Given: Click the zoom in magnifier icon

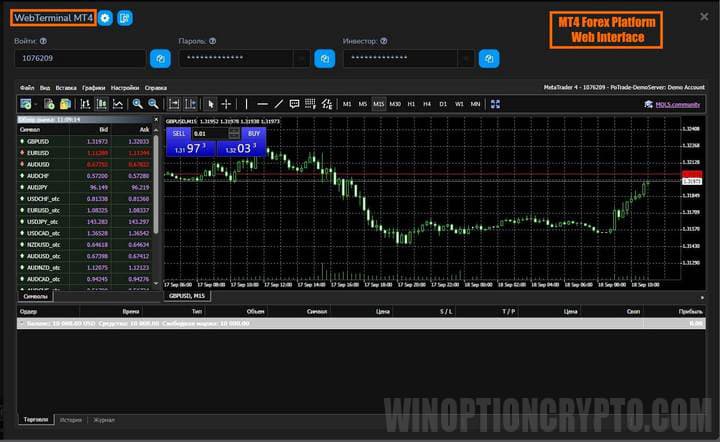Looking at the screenshot, I should 136,104.
